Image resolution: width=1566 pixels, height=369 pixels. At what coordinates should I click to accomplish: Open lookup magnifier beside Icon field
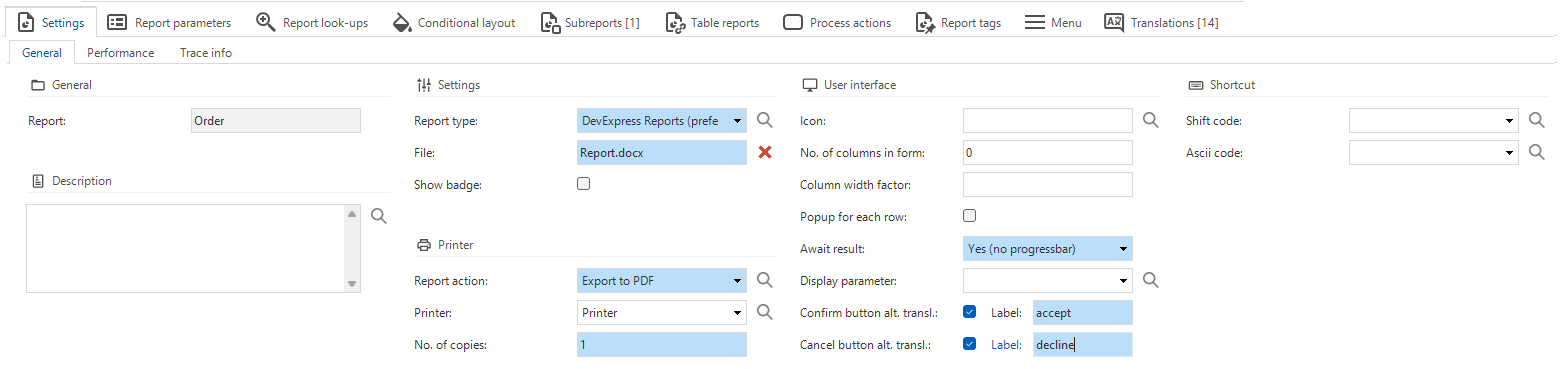pyautogui.click(x=1151, y=120)
